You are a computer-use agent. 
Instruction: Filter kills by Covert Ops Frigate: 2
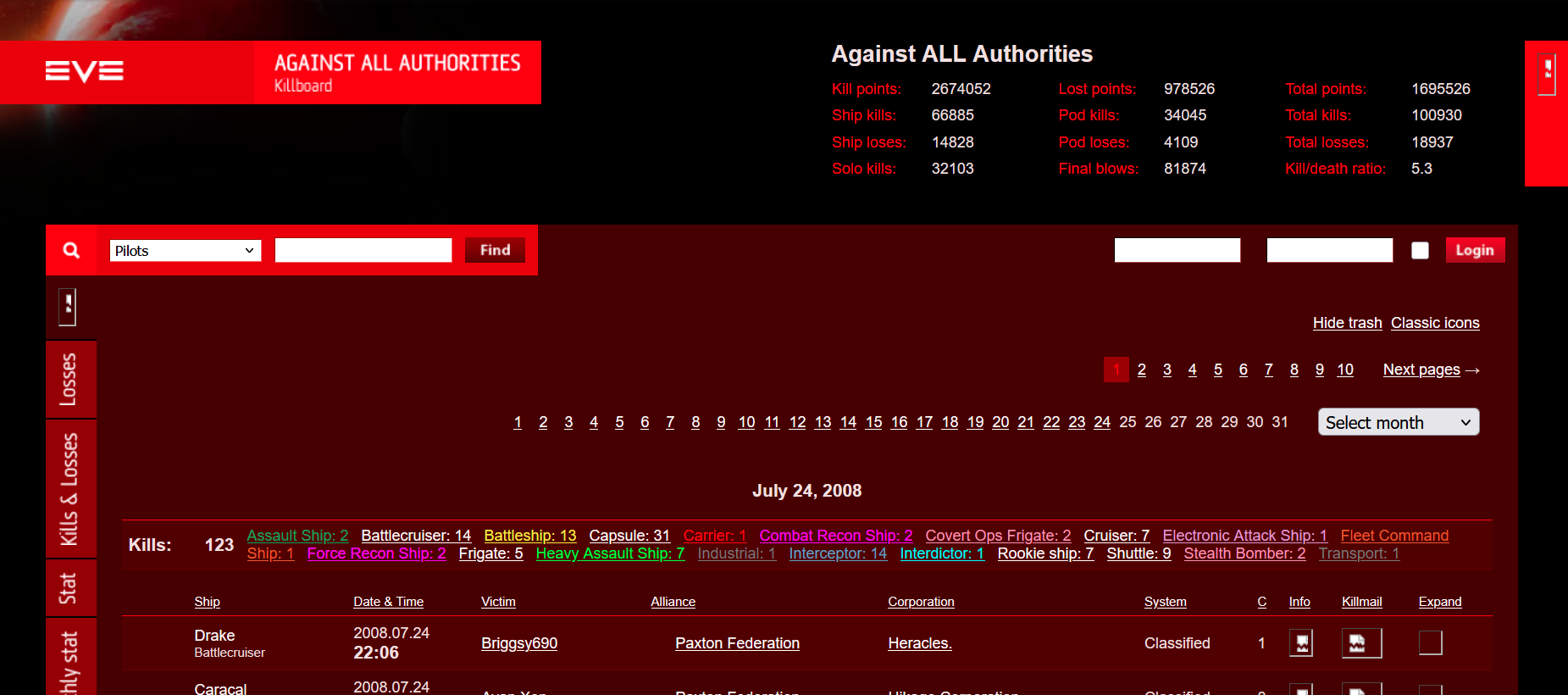tap(998, 536)
